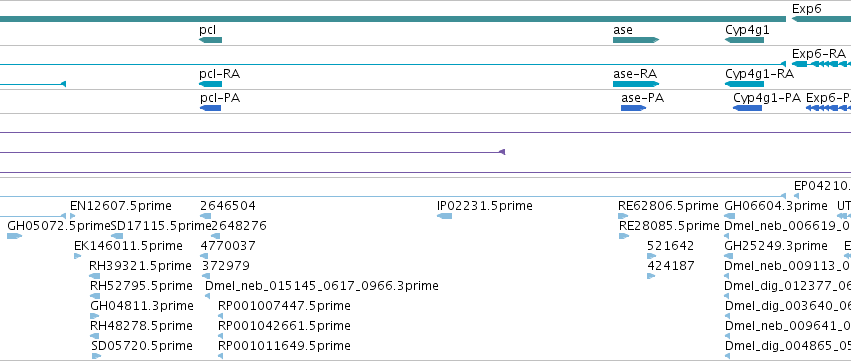This screenshot has height=361, width=851.
Task: Open the Exp6 gene label
Action: 806,9
